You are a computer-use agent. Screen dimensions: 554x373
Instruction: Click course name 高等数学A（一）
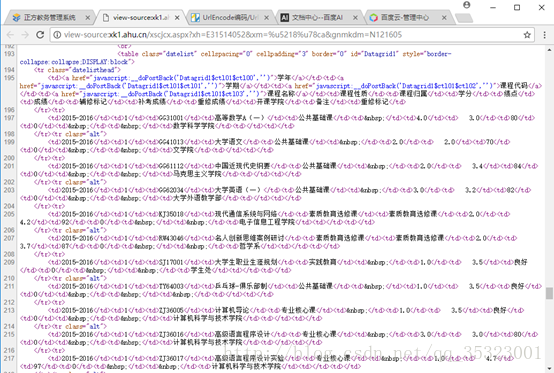point(240,118)
